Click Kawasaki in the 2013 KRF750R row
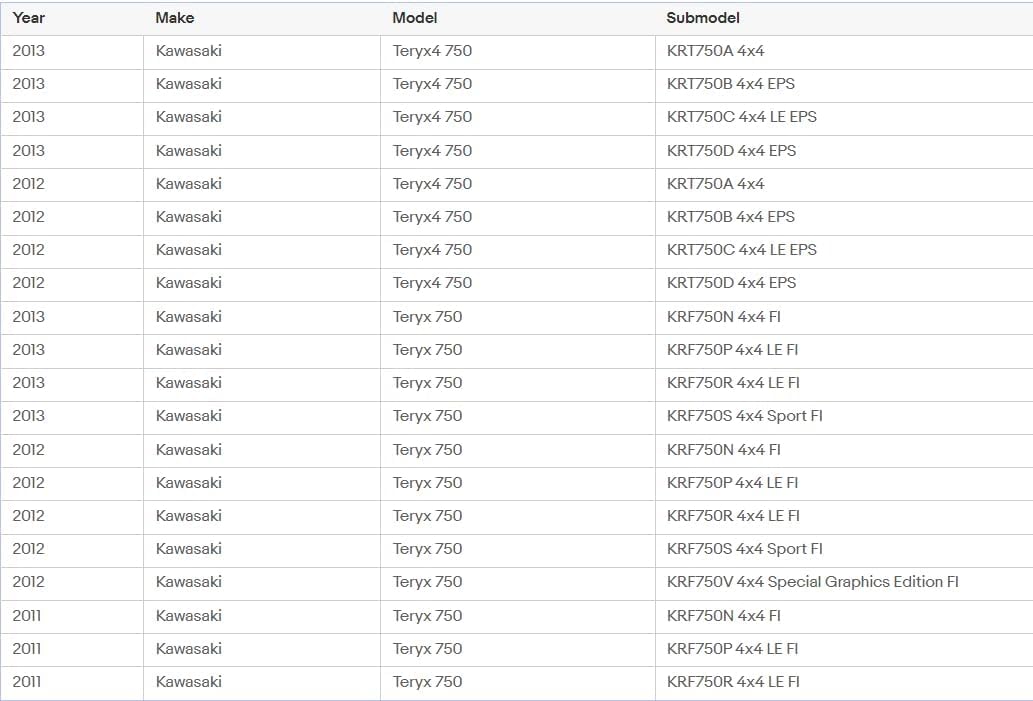Screen dimensions: 1033x701 (x=188, y=382)
